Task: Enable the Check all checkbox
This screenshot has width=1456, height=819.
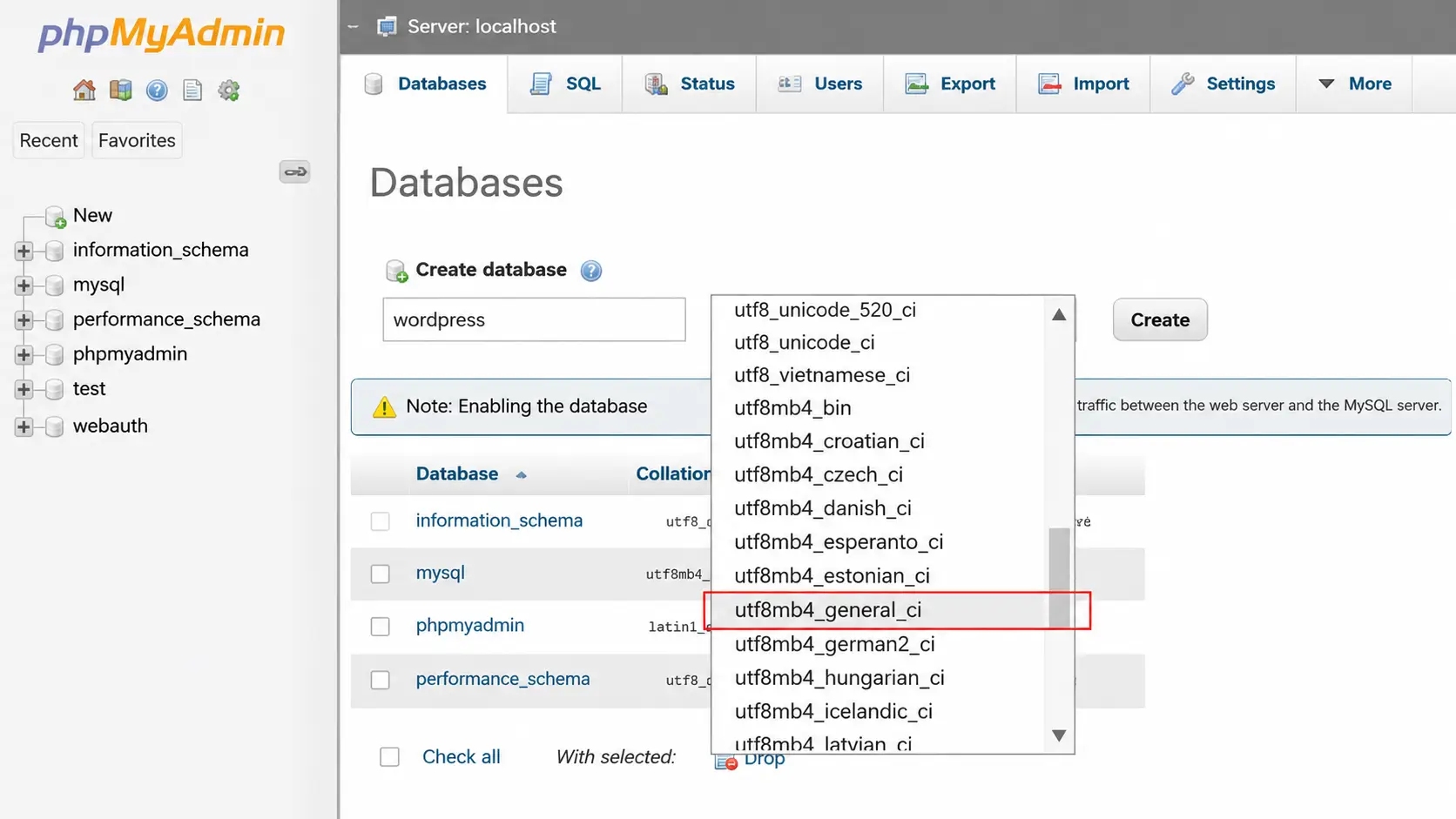Action: click(x=389, y=757)
